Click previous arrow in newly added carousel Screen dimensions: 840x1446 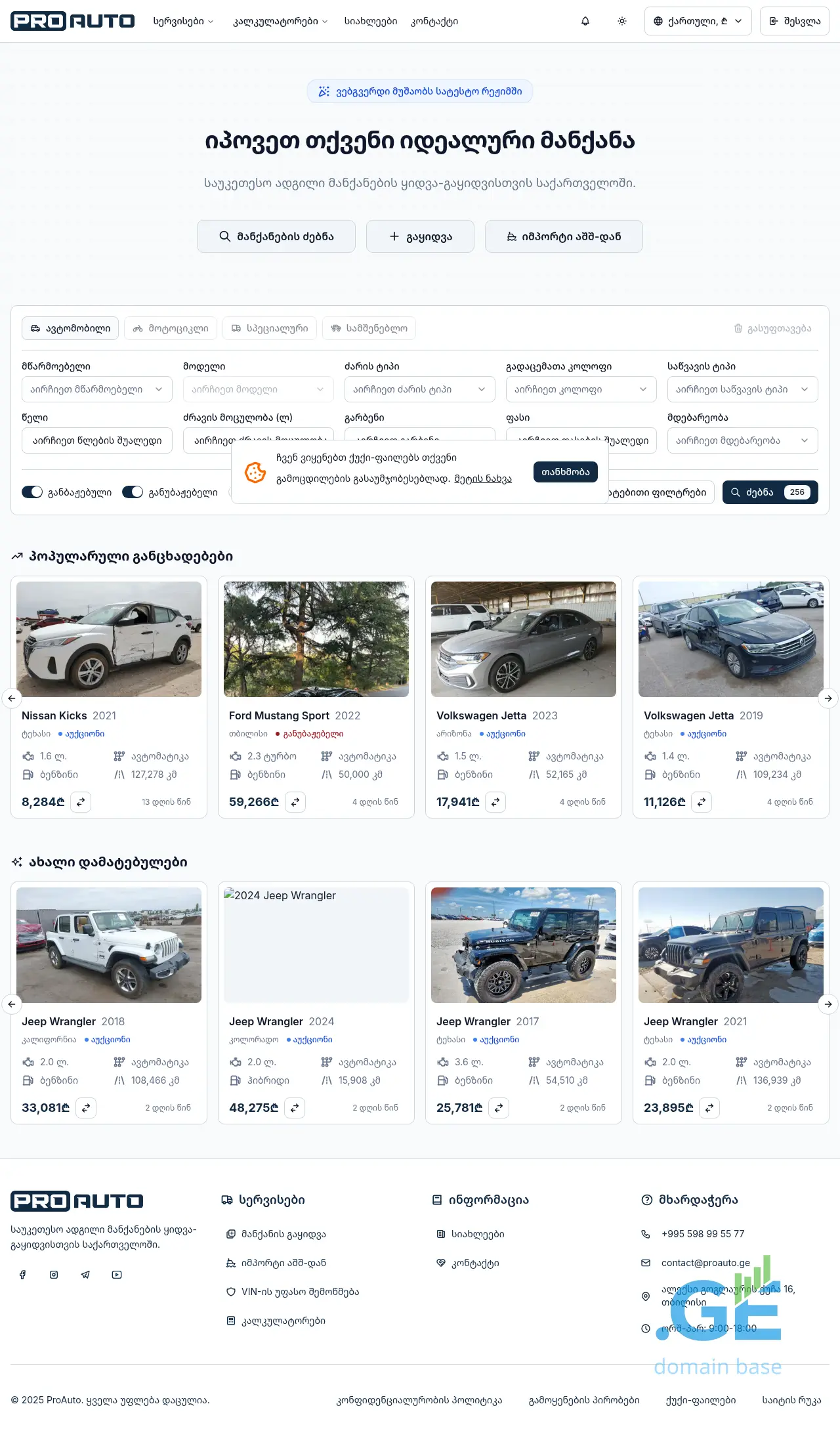pyautogui.click(x=12, y=1004)
